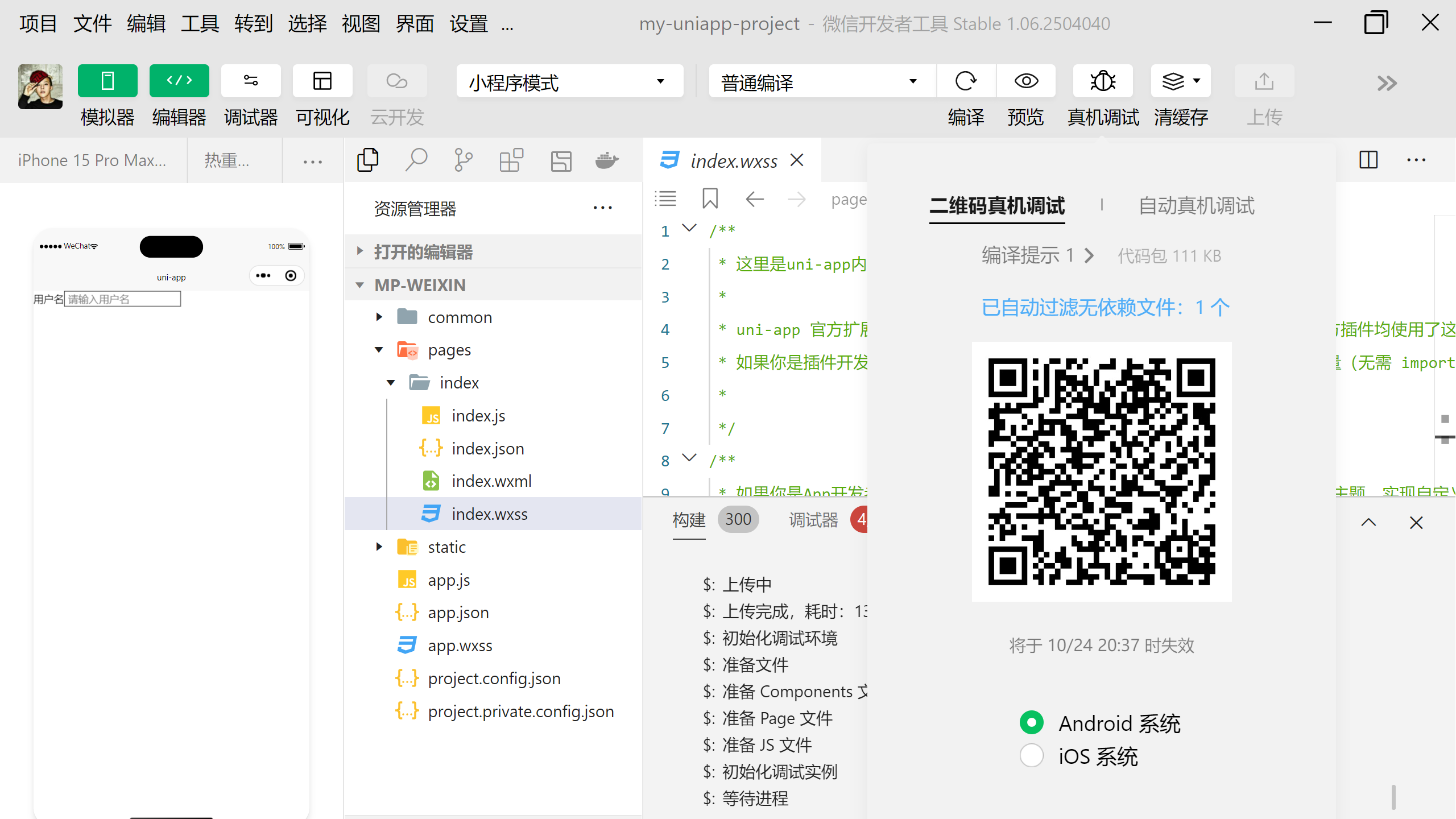Click the preview eye icon

(1025, 81)
